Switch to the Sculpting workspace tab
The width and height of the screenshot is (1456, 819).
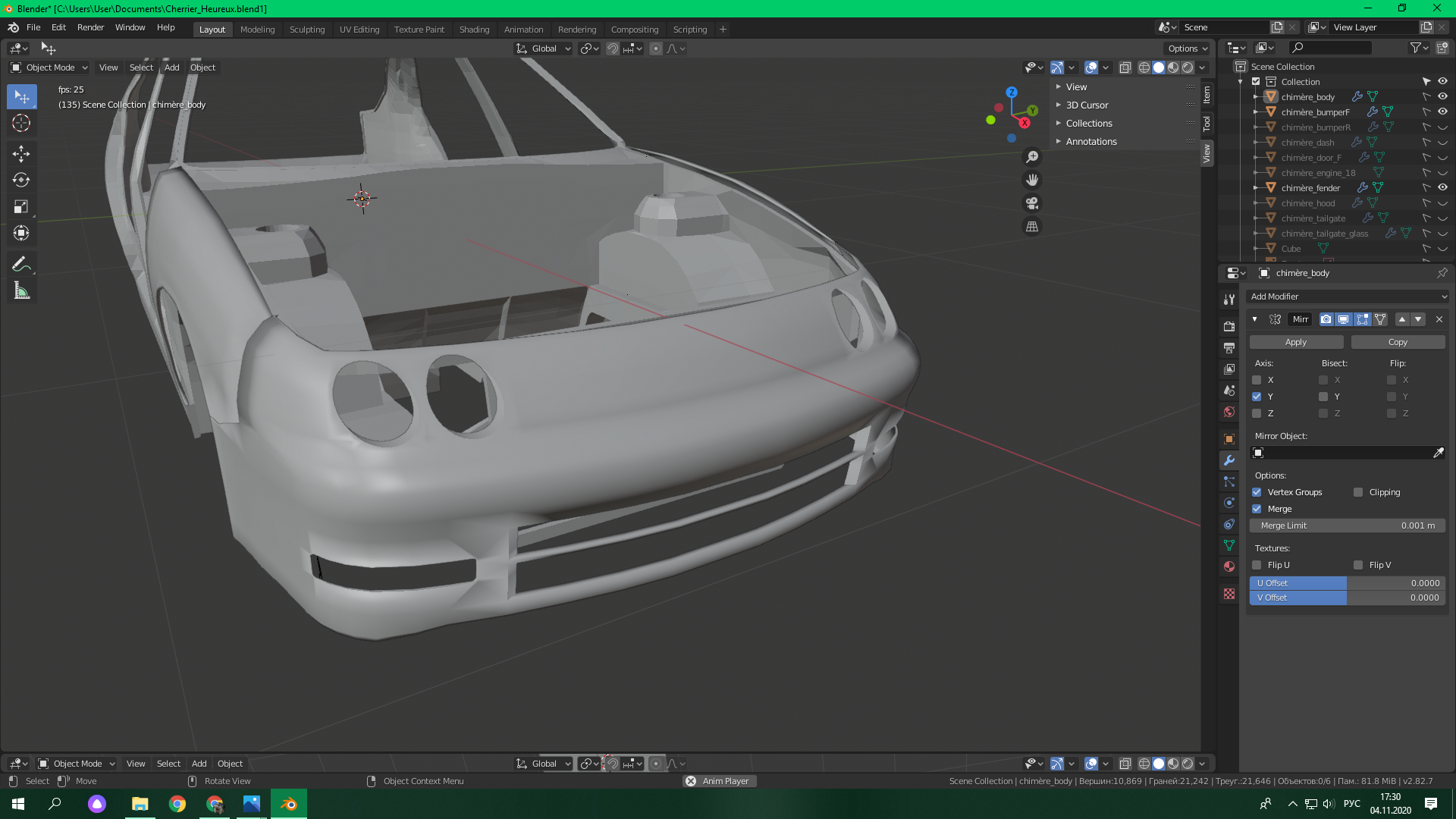(x=306, y=30)
